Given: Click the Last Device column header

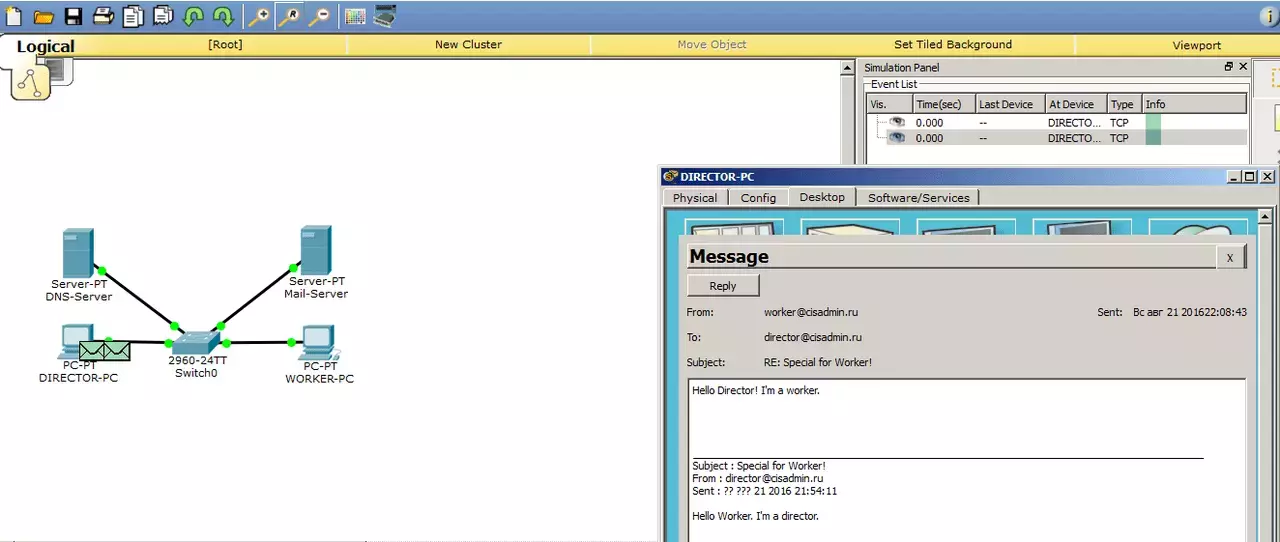Looking at the screenshot, I should [1009, 104].
